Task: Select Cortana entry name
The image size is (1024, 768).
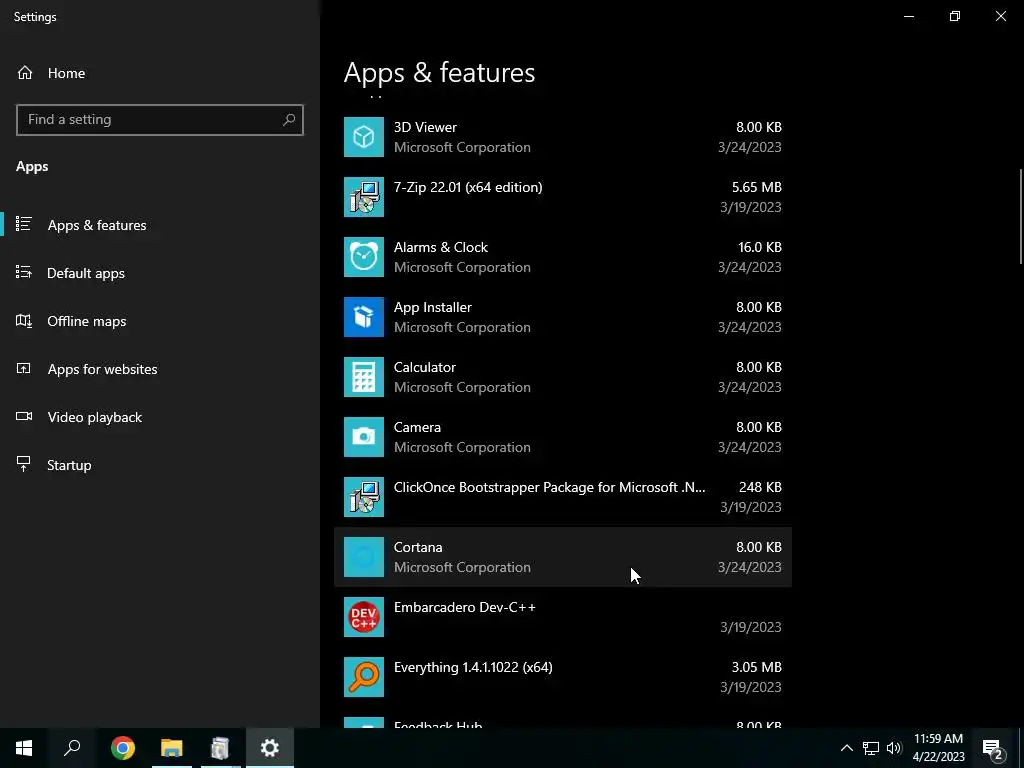Action: pos(418,547)
